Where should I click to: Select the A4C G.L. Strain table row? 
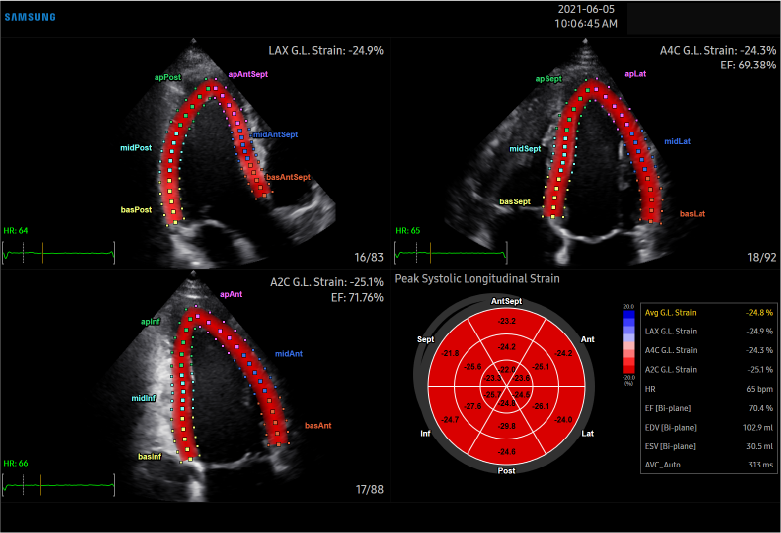coord(708,350)
